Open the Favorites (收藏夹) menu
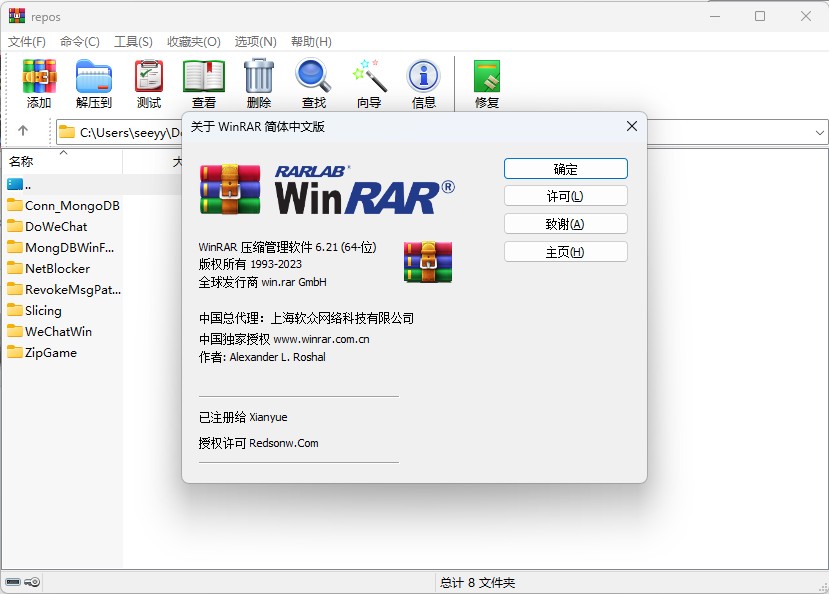The image size is (829, 594). coord(194,41)
